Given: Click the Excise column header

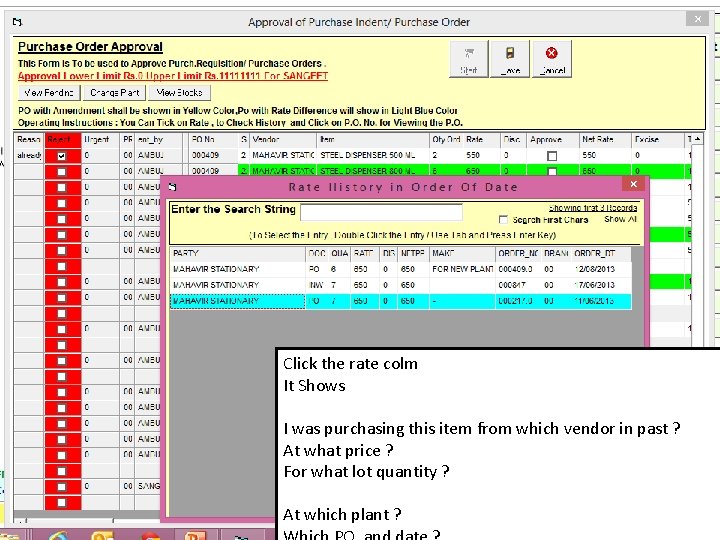Looking at the screenshot, I should pos(658,139).
